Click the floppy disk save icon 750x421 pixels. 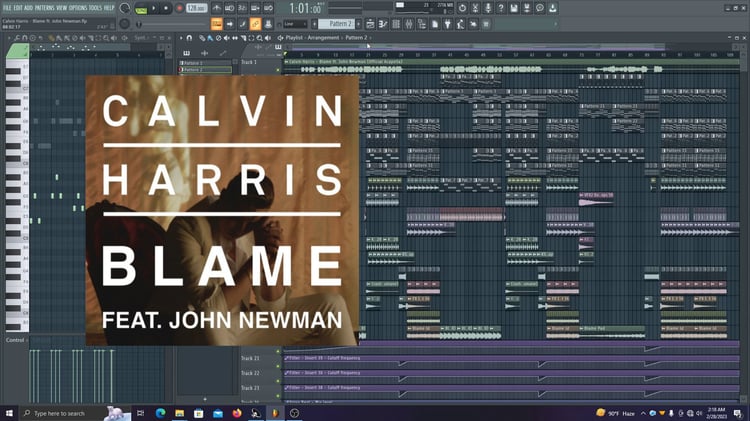514,8
